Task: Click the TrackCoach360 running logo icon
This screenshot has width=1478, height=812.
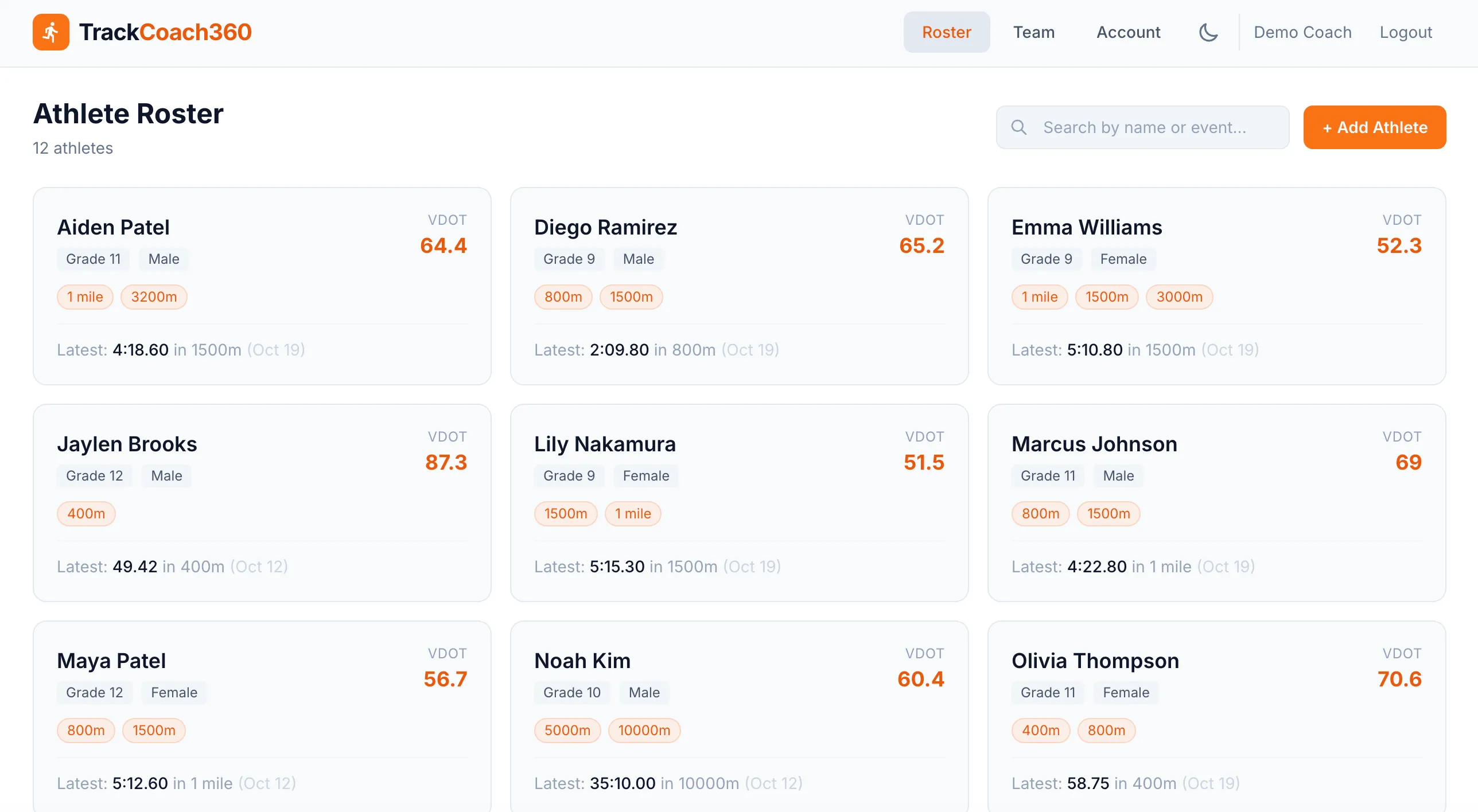Action: pyautogui.click(x=50, y=32)
